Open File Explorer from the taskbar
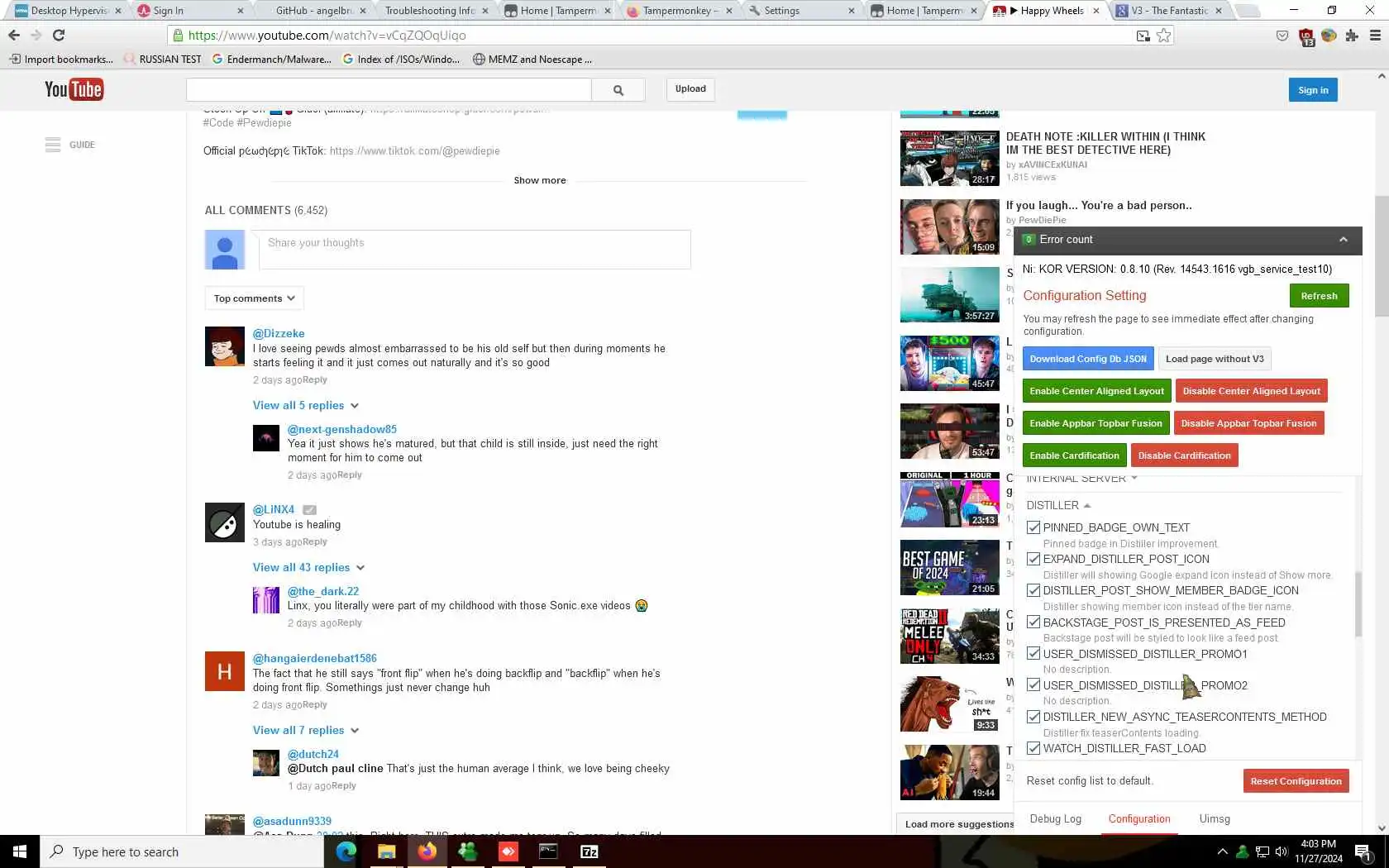The width and height of the screenshot is (1389, 868). click(x=386, y=851)
